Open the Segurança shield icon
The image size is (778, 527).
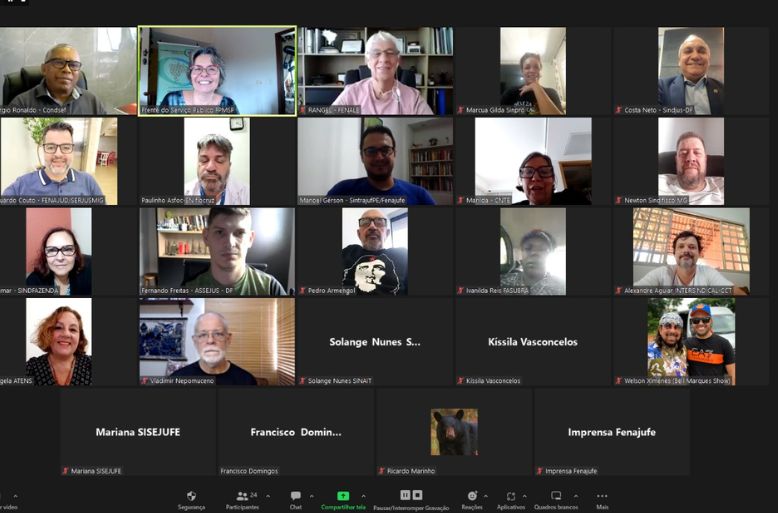pyautogui.click(x=191, y=496)
